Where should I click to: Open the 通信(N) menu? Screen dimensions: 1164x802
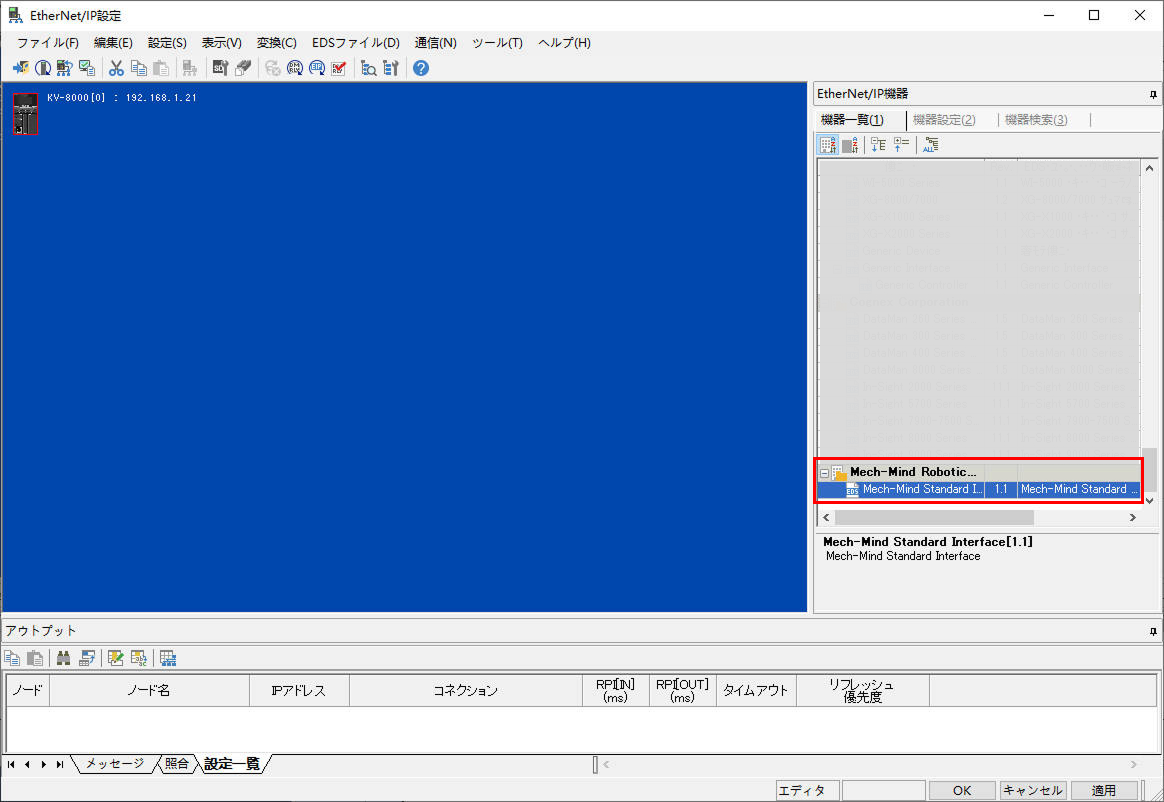coord(436,43)
